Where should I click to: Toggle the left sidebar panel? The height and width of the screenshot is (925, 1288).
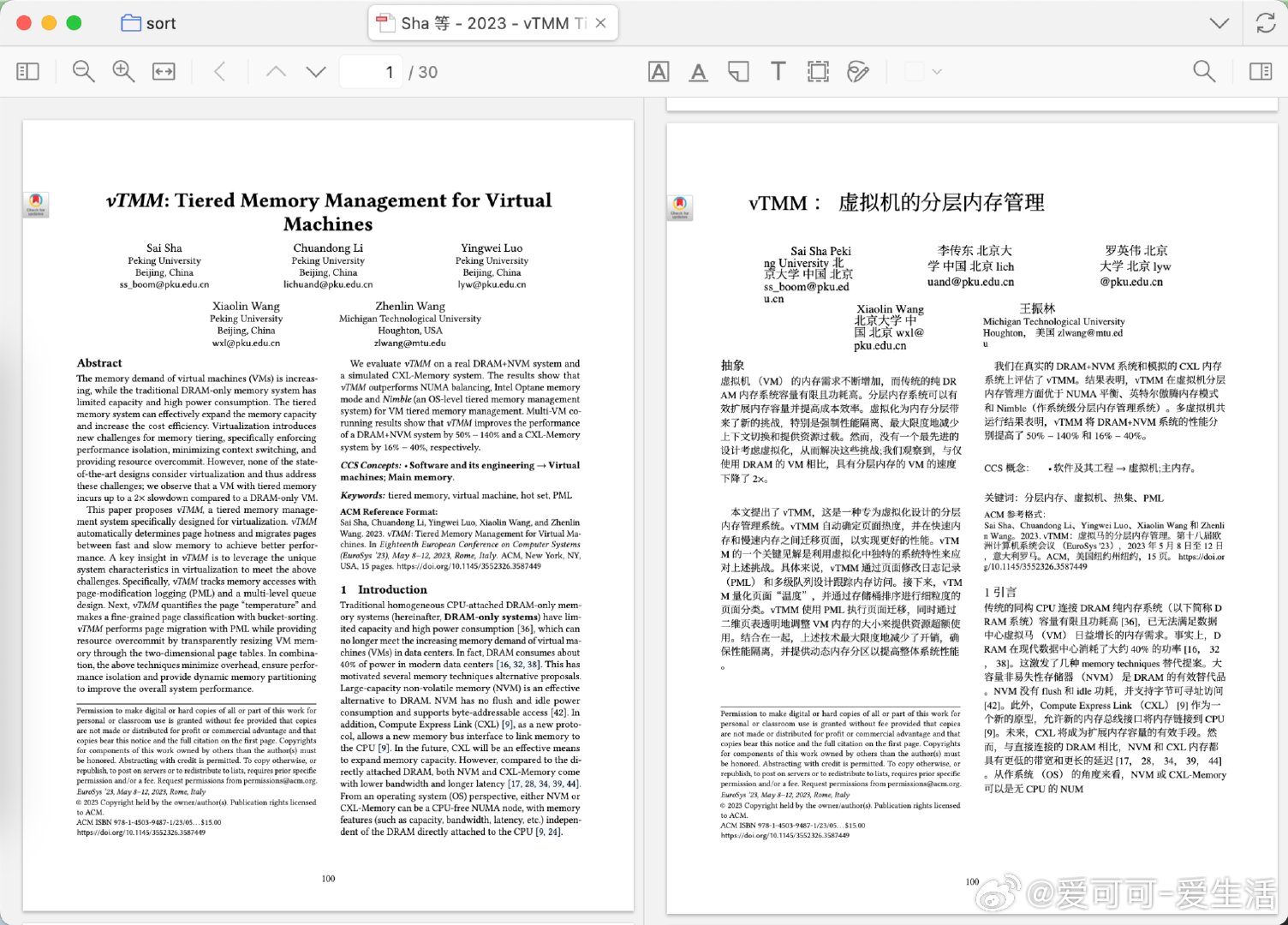[x=27, y=72]
